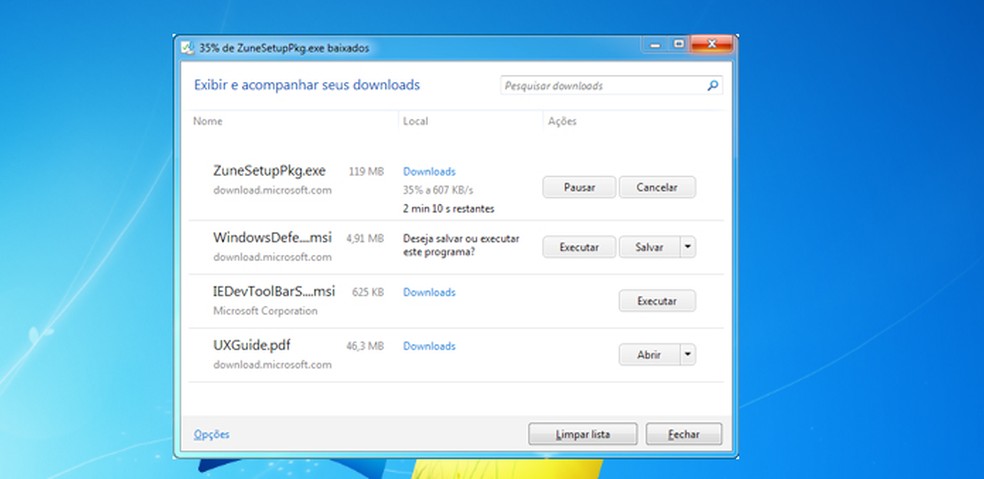The height and width of the screenshot is (479, 984).
Task: Click the search magnifier icon
Action: click(x=712, y=85)
